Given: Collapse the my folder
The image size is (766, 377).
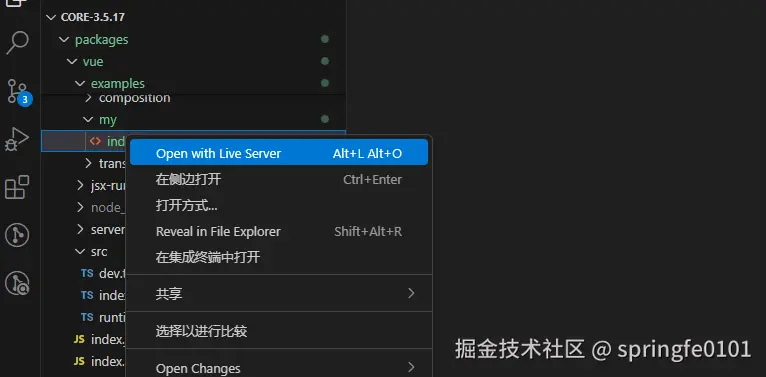Looking at the screenshot, I should (x=88, y=120).
